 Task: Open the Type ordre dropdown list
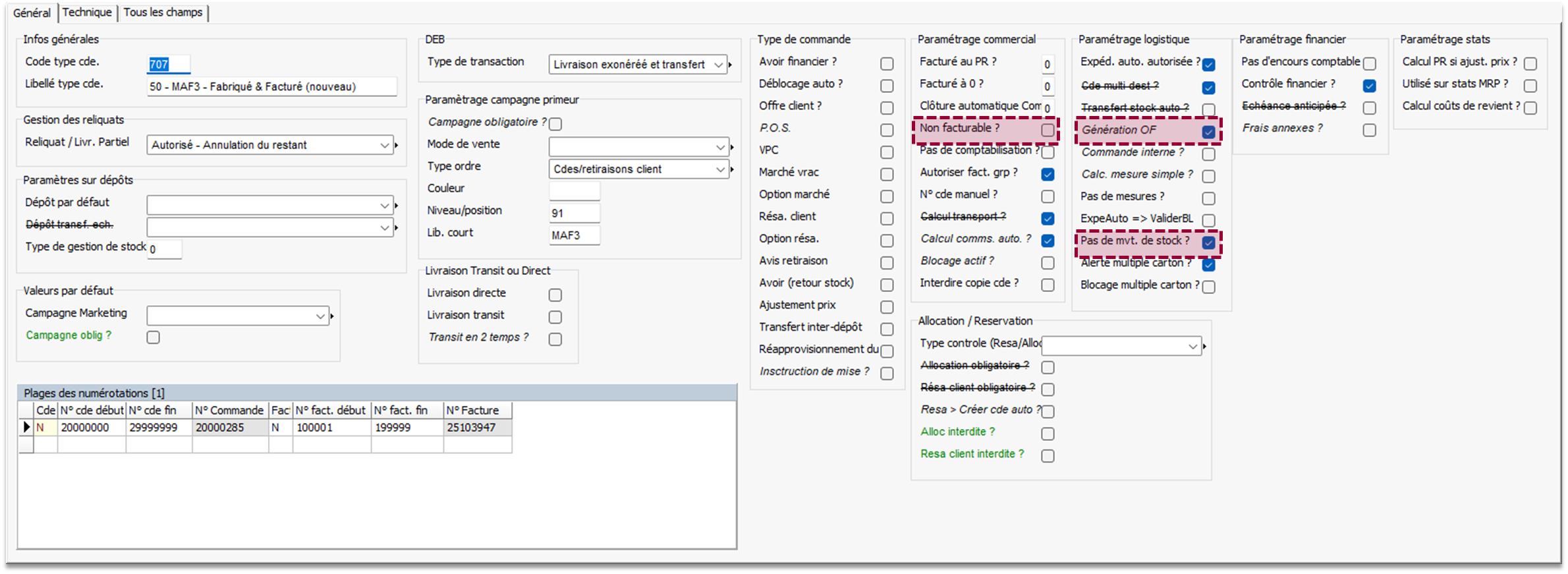coord(720,169)
